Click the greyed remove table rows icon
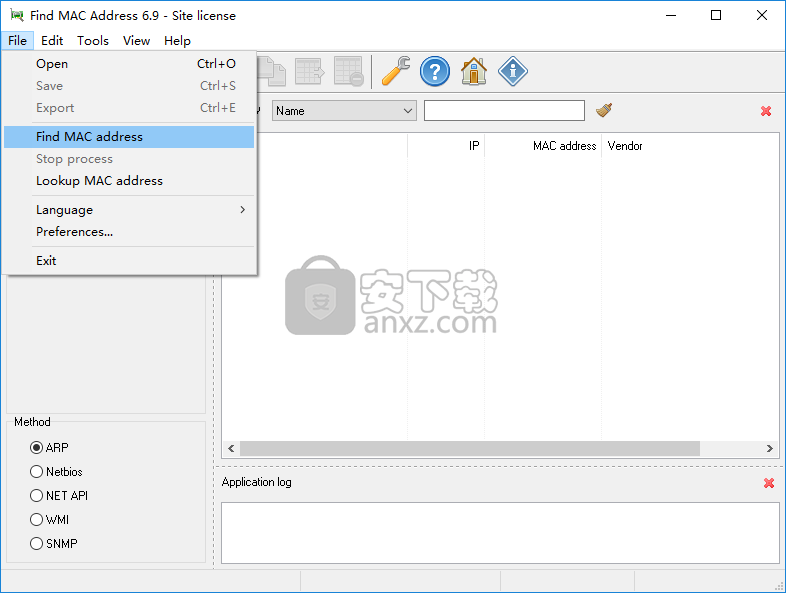This screenshot has width=786, height=593. tap(348, 71)
